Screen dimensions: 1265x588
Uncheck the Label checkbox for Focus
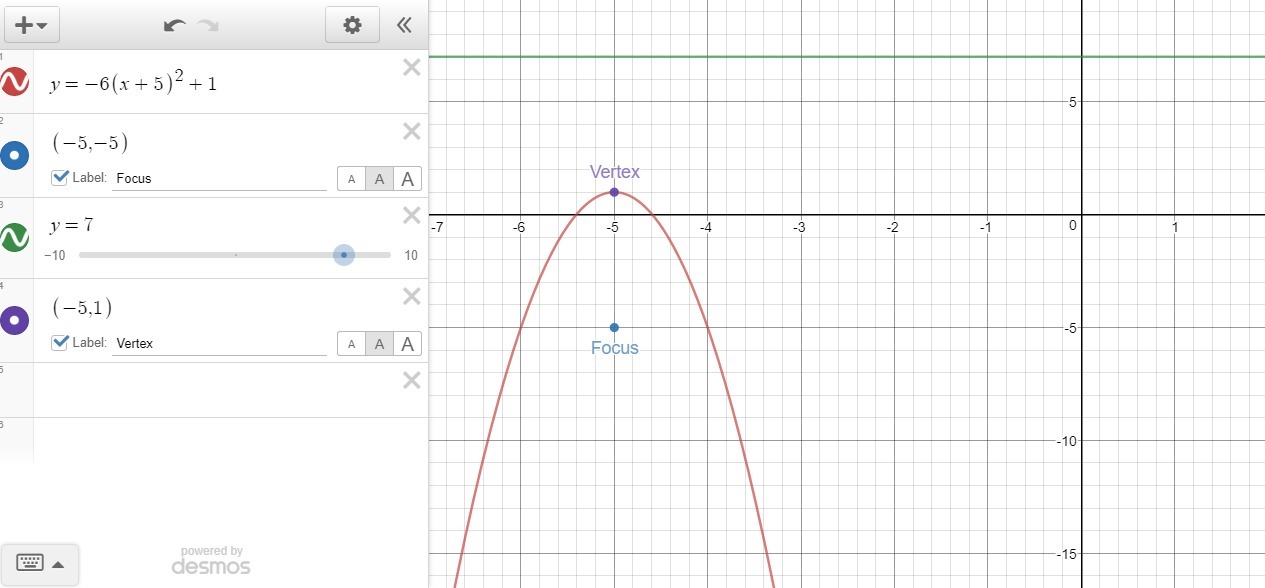(60, 178)
